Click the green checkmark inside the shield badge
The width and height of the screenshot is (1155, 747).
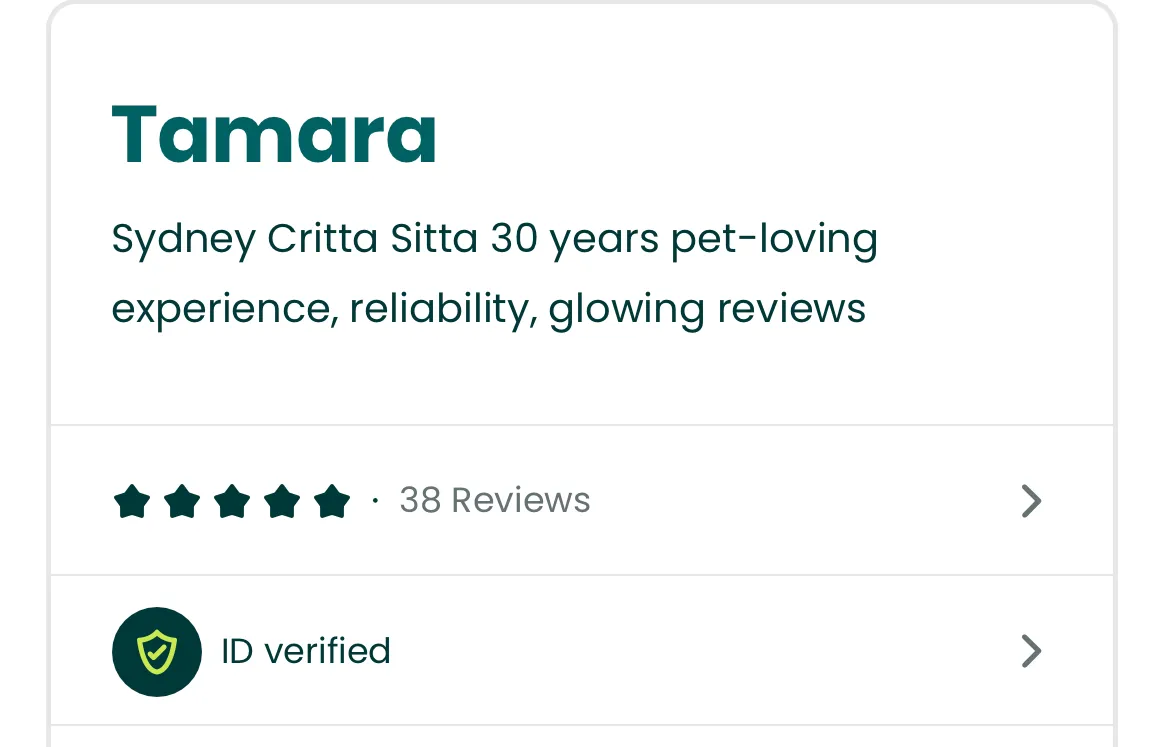click(x=157, y=652)
